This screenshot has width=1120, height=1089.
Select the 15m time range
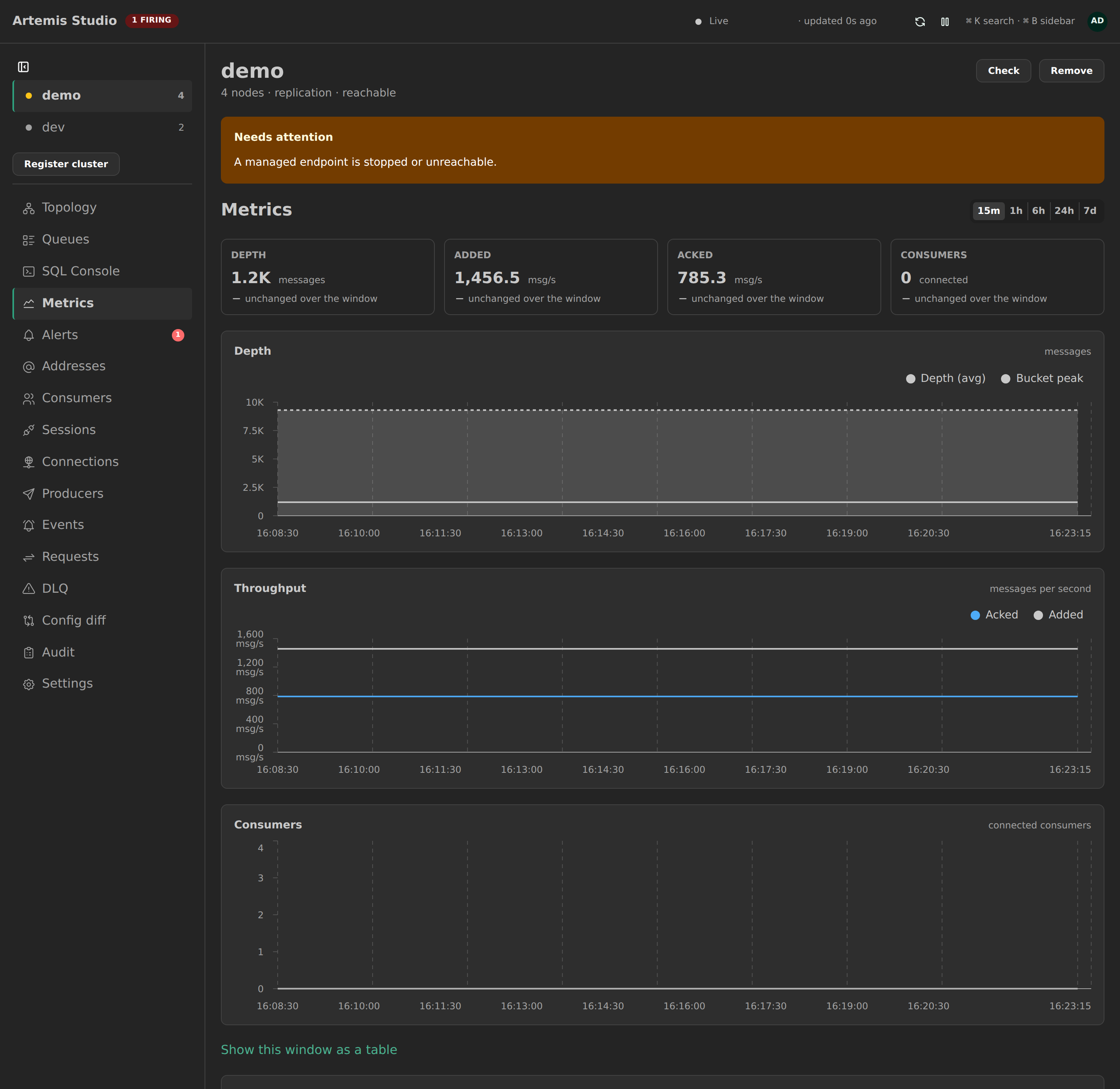(989, 210)
